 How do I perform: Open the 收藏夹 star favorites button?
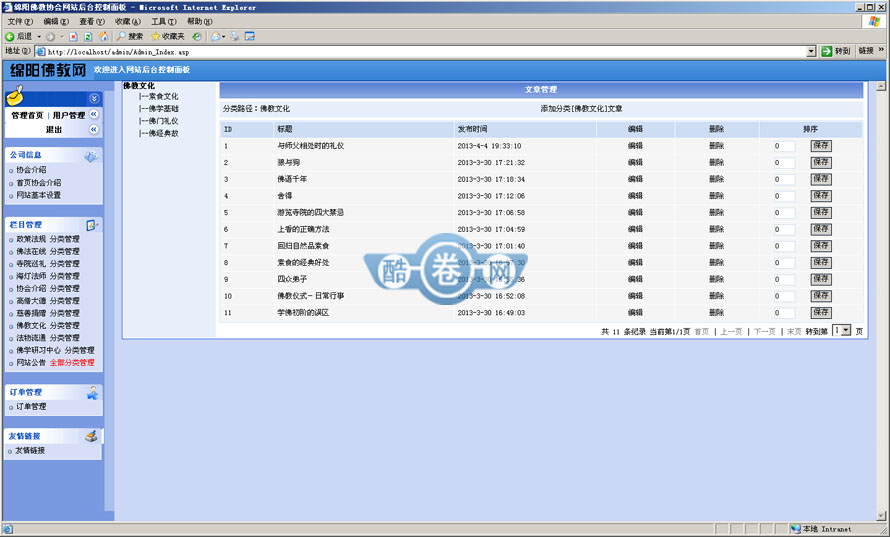[167, 36]
